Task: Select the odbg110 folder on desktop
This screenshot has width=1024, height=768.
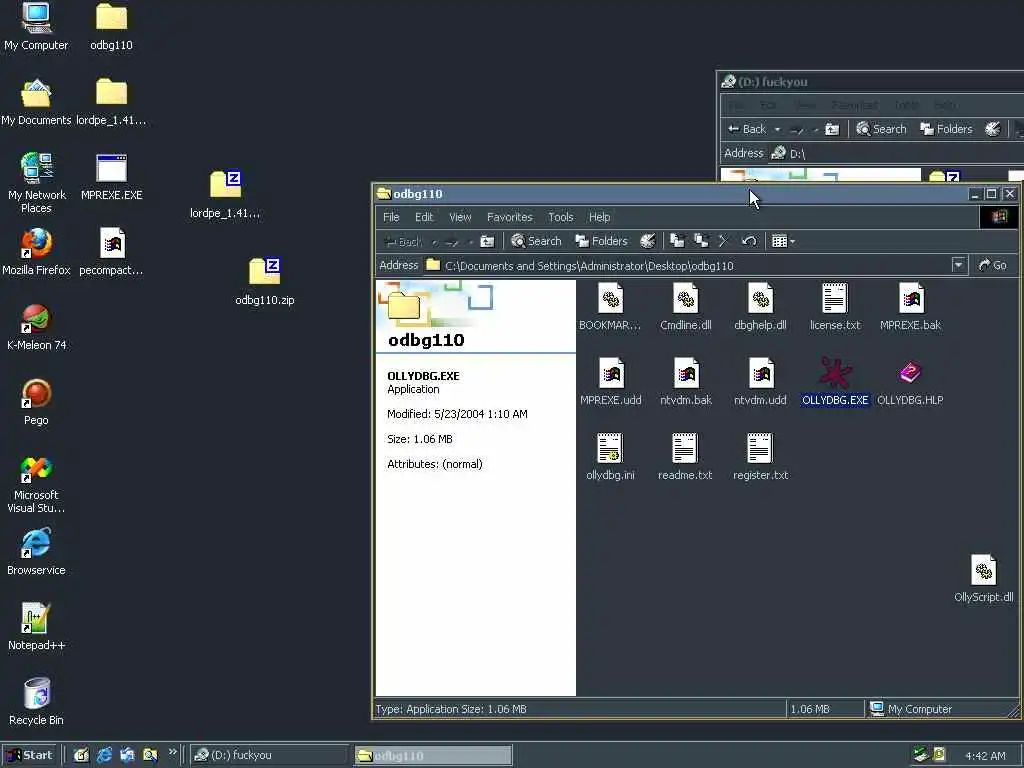Action: pos(112,27)
